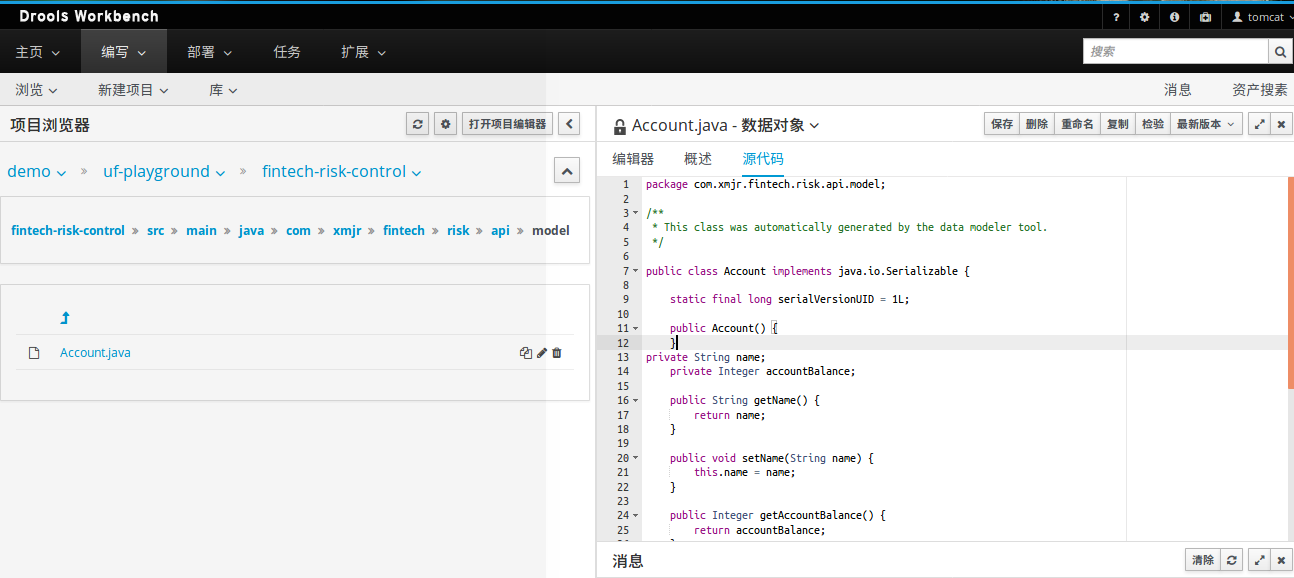The height and width of the screenshot is (578, 1294).
Task: Close the Account.java editor panel
Action: (x=1281, y=124)
